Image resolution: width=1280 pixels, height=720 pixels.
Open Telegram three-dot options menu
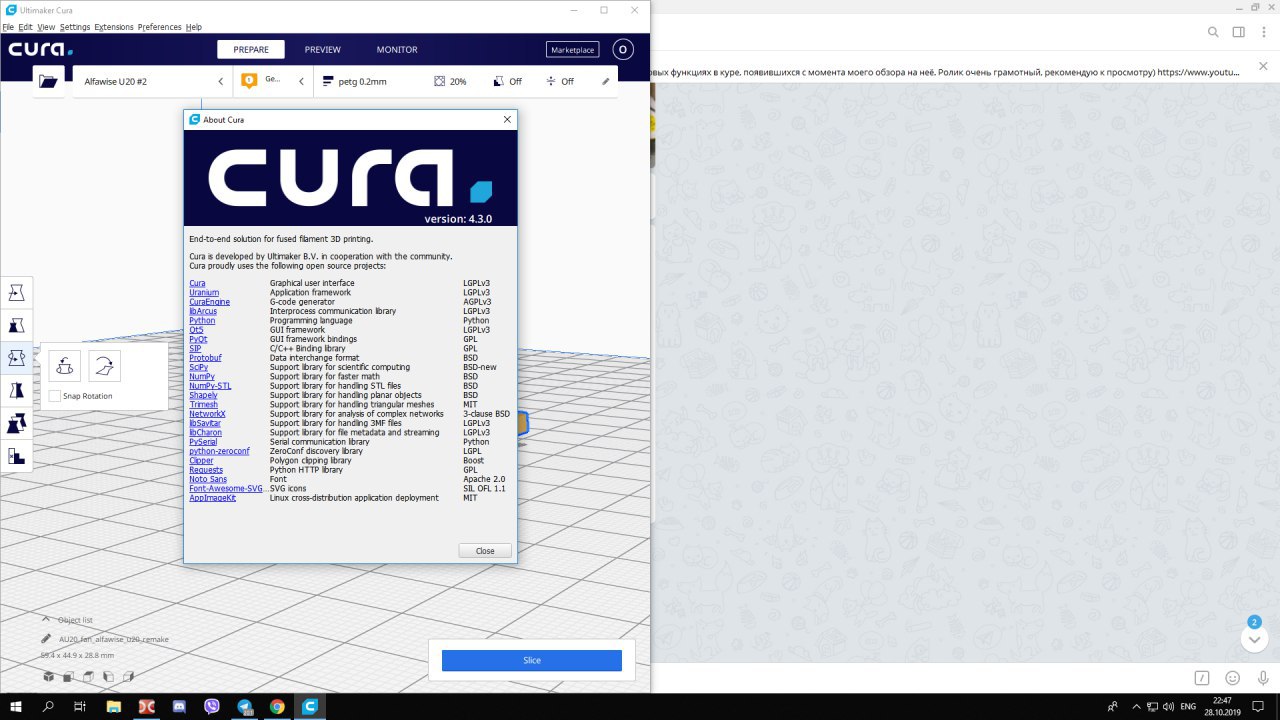pyautogui.click(x=1264, y=32)
